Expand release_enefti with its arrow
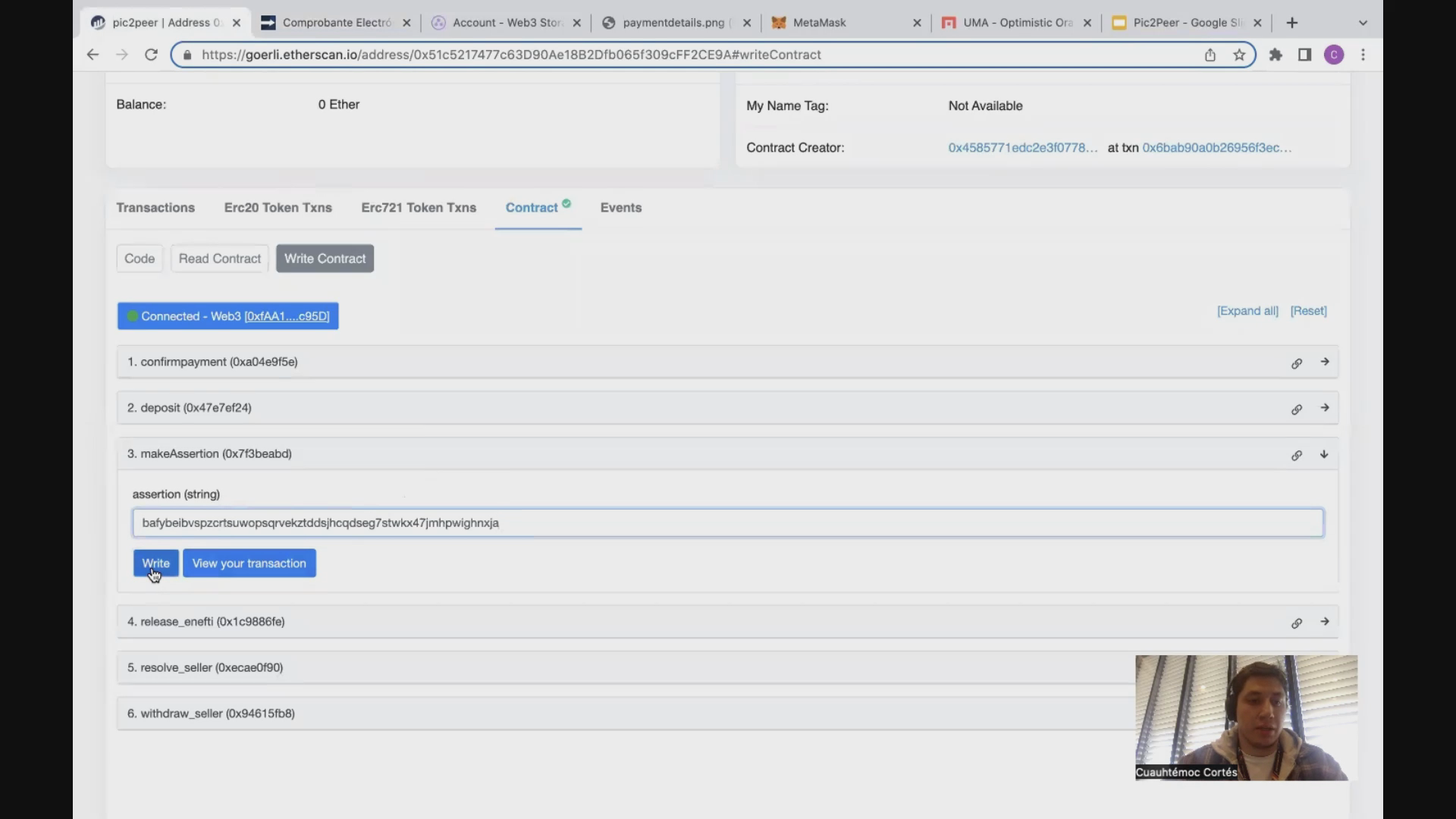This screenshot has width=1456, height=819. (1325, 622)
